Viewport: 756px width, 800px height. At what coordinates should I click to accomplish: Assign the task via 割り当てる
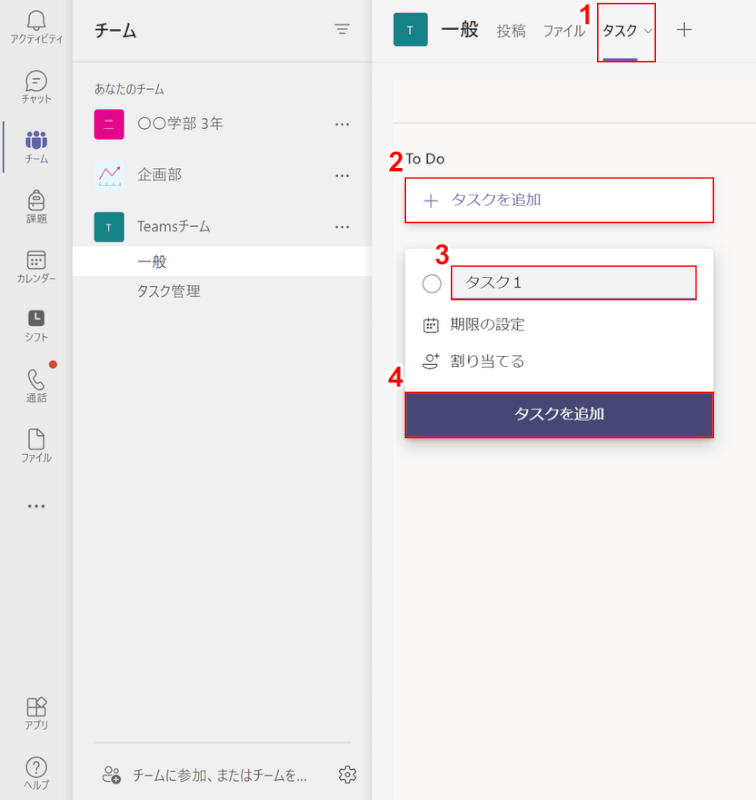(487, 361)
